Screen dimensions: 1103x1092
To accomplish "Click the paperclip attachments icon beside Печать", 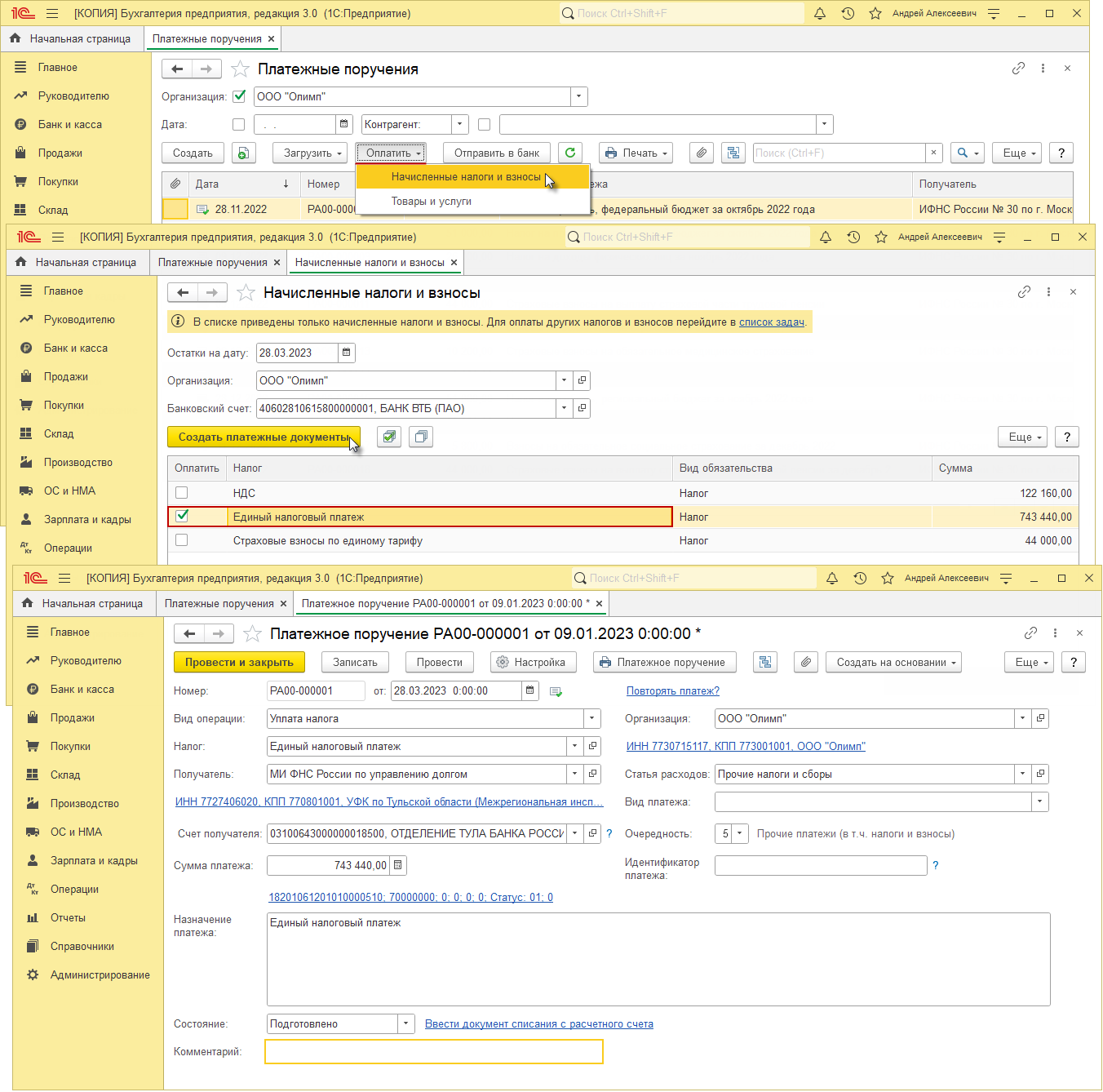I will (702, 153).
